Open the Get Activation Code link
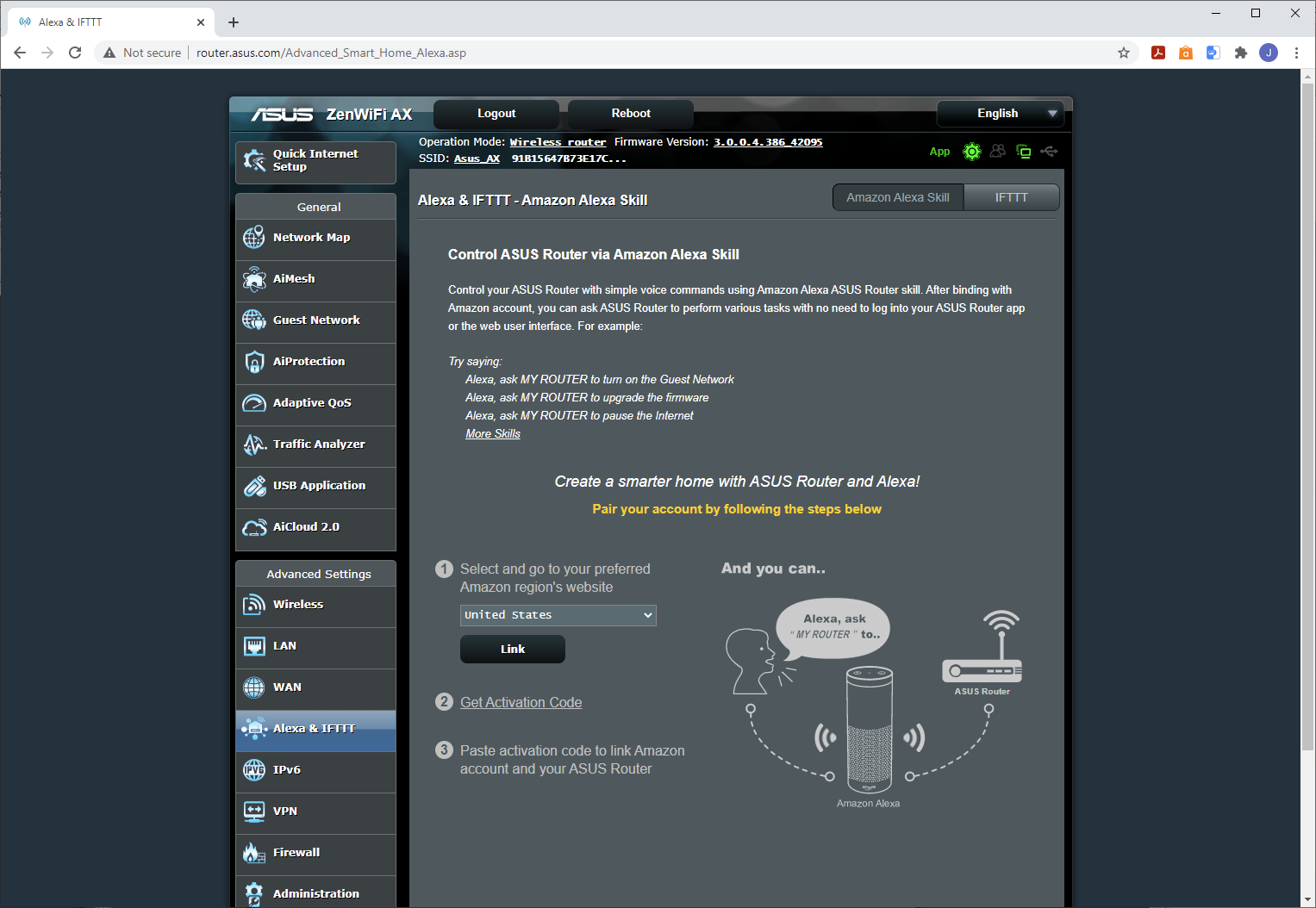The height and width of the screenshot is (908, 1316). coord(521,702)
